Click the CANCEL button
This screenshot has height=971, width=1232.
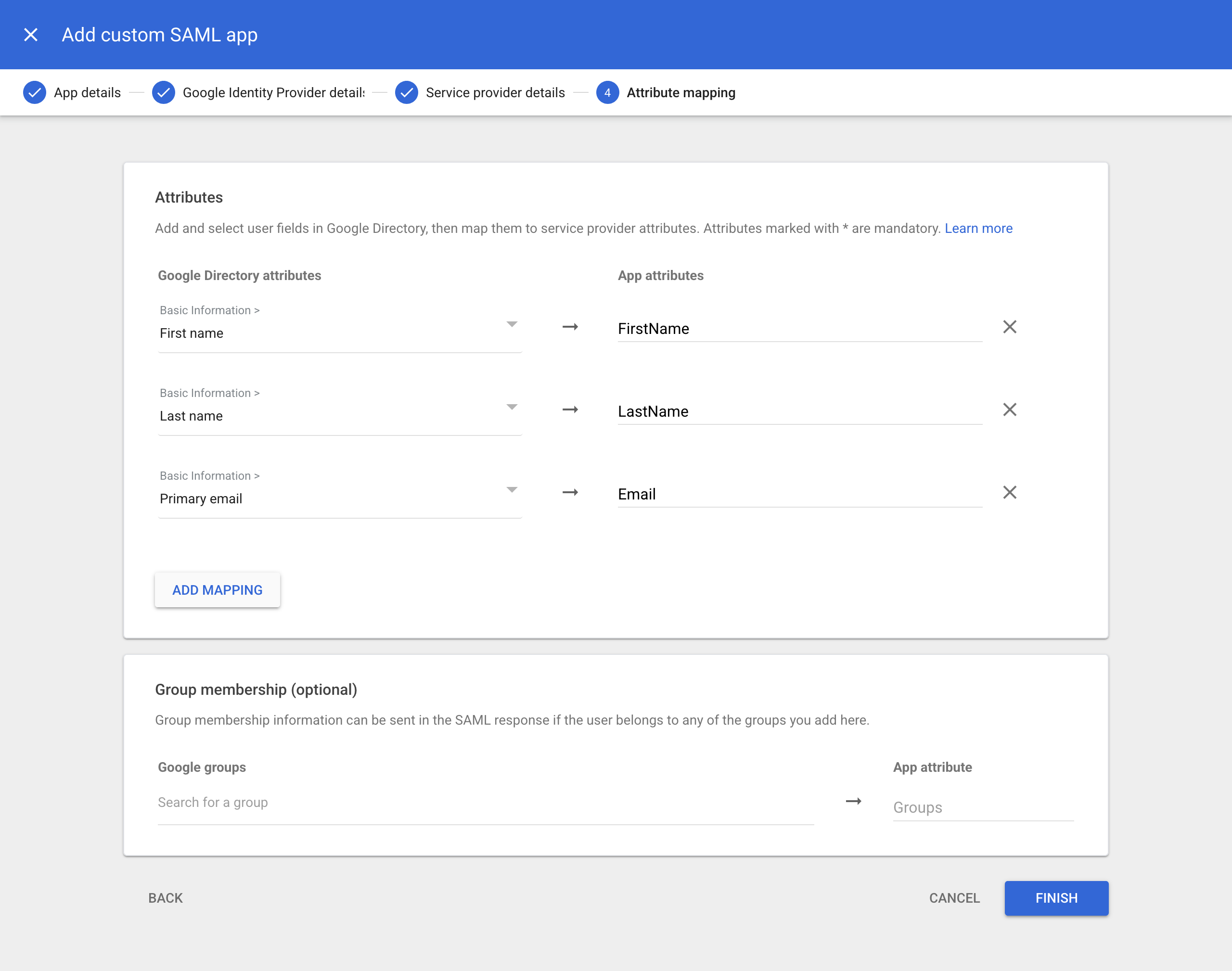point(954,898)
